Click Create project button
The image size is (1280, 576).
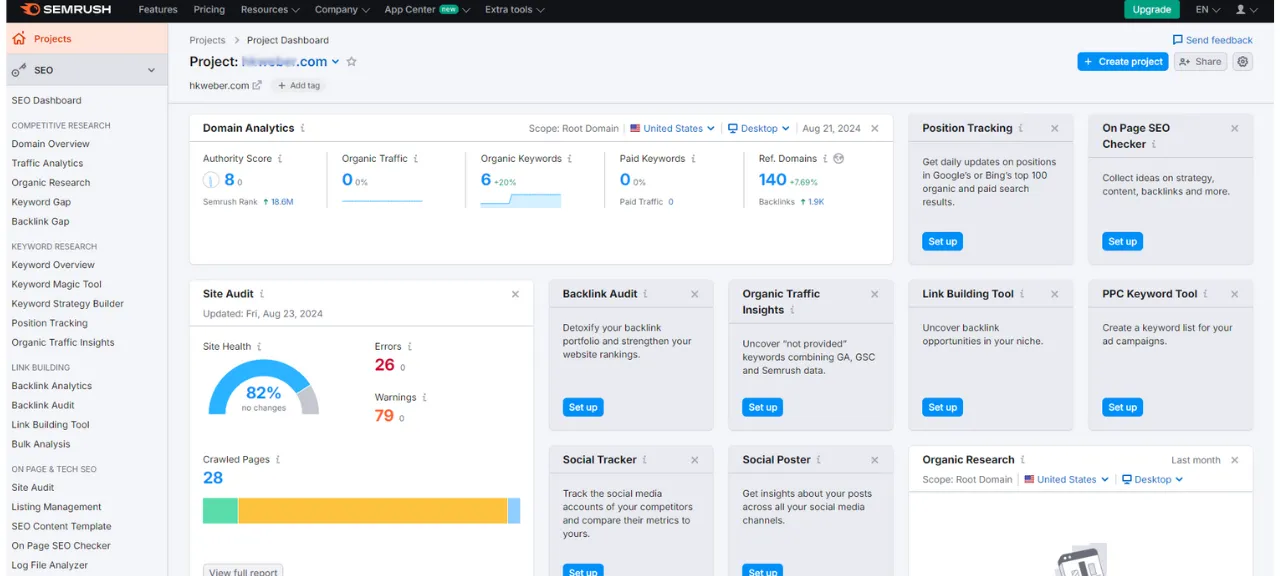click(1122, 62)
